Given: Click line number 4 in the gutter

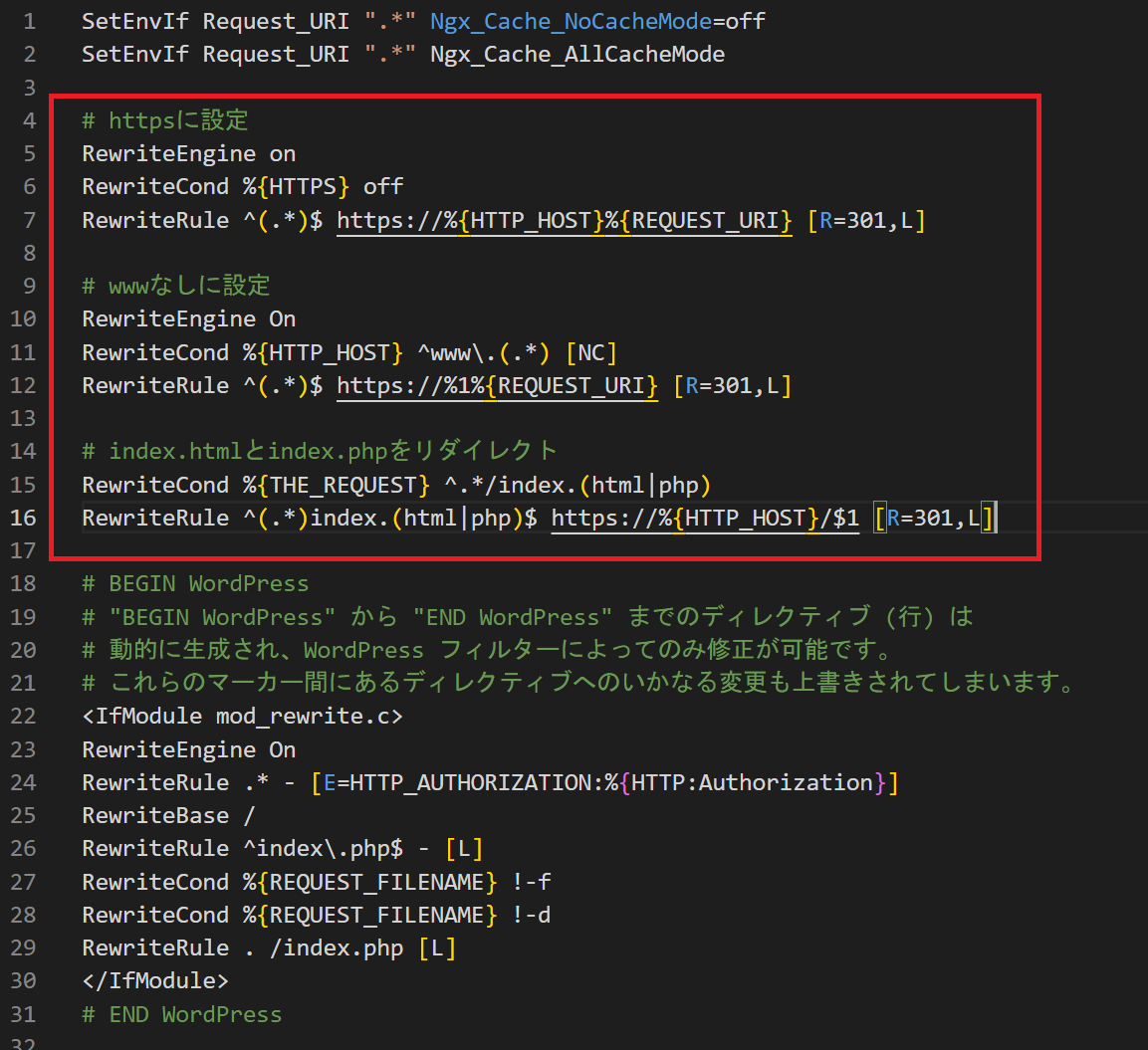Looking at the screenshot, I should pyautogui.click(x=29, y=120).
